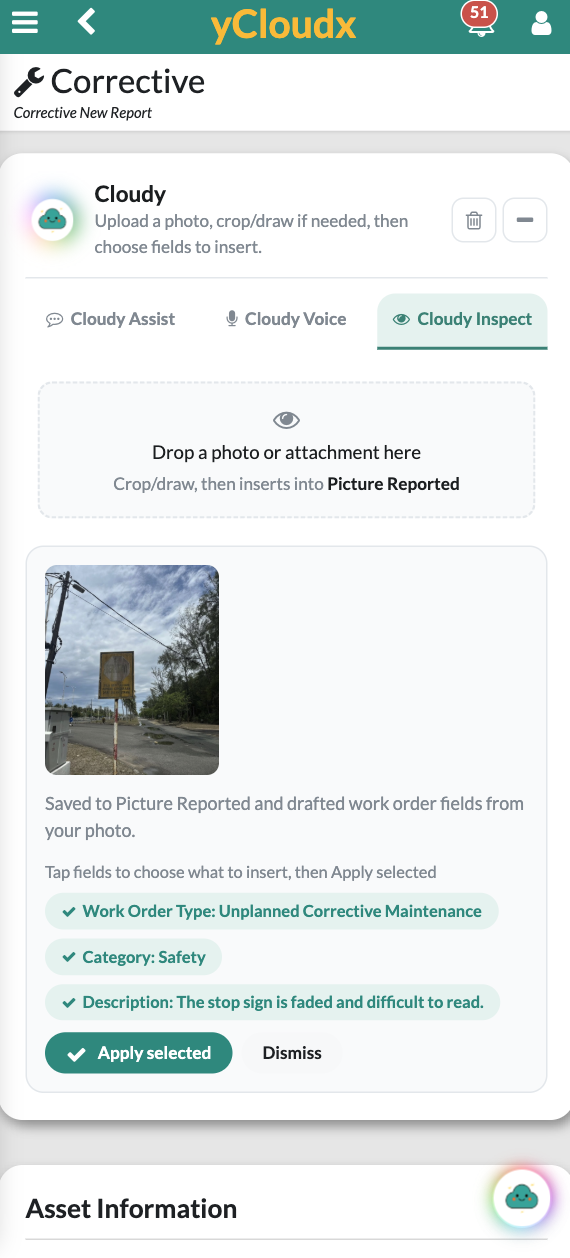The height and width of the screenshot is (1258, 570).
Task: Click the Cloudy avatar icon in the panel header
Action: pyautogui.click(x=52, y=219)
